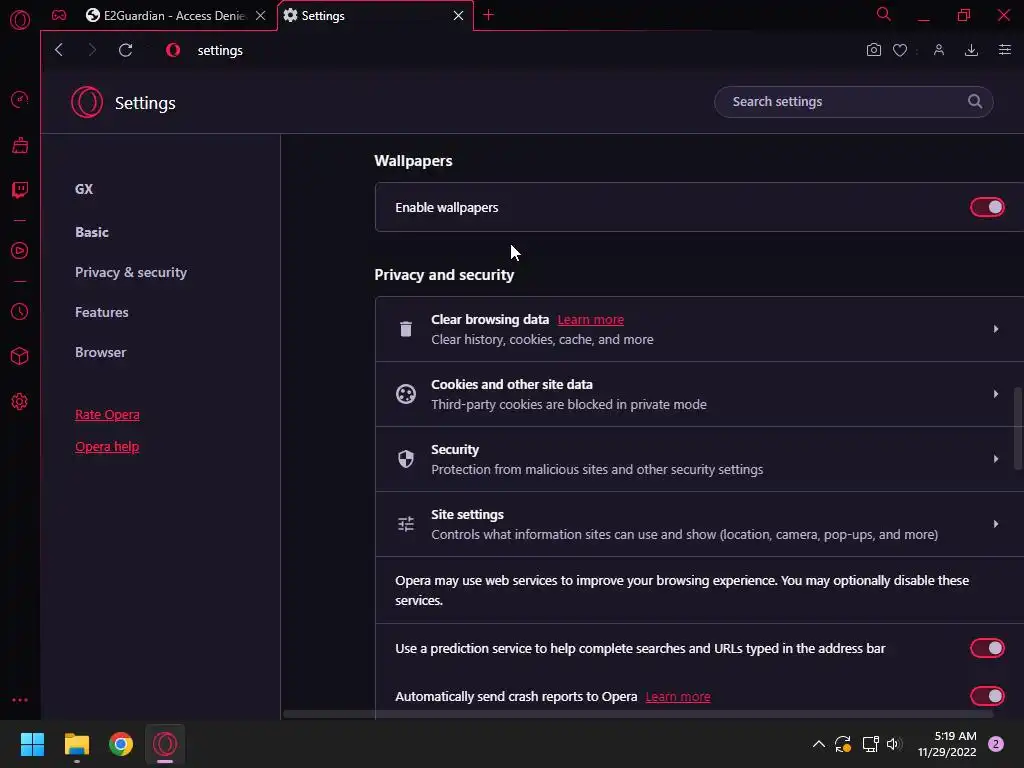The image size is (1024, 768).
Task: Open Windows Start menu
Action: coord(32,744)
